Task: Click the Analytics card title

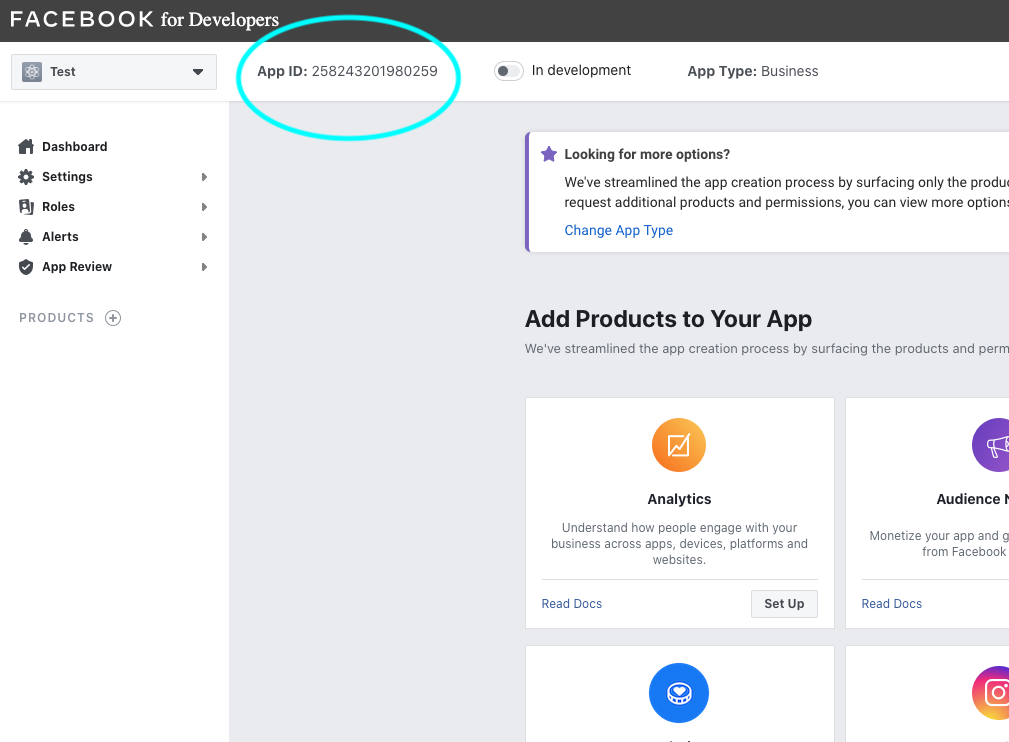Action: (680, 499)
